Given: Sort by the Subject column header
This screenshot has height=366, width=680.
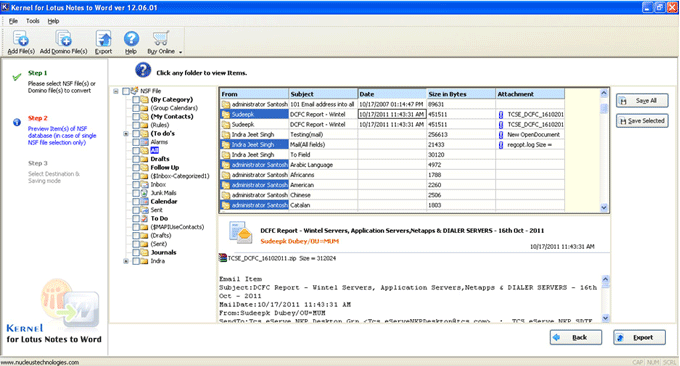Looking at the screenshot, I should click(x=323, y=94).
